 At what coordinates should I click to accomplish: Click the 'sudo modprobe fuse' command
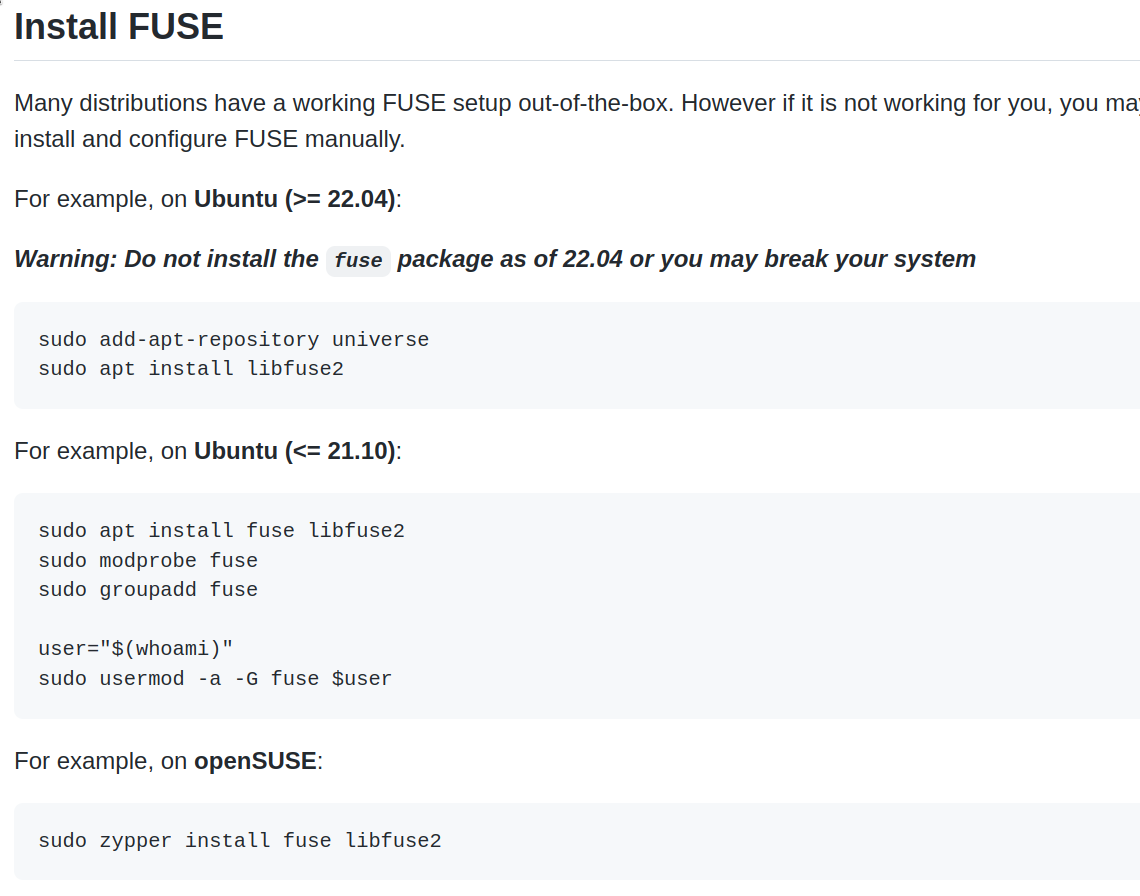tap(148, 560)
